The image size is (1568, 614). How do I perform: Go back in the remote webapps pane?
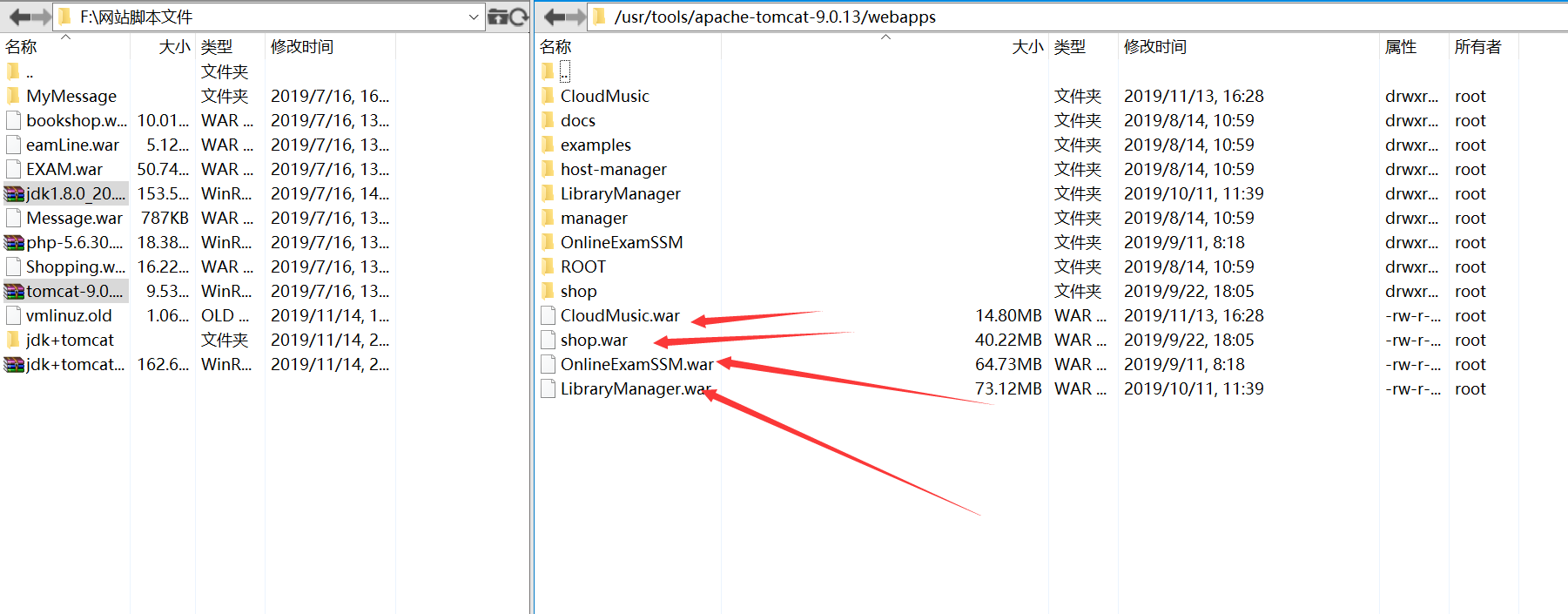554,17
